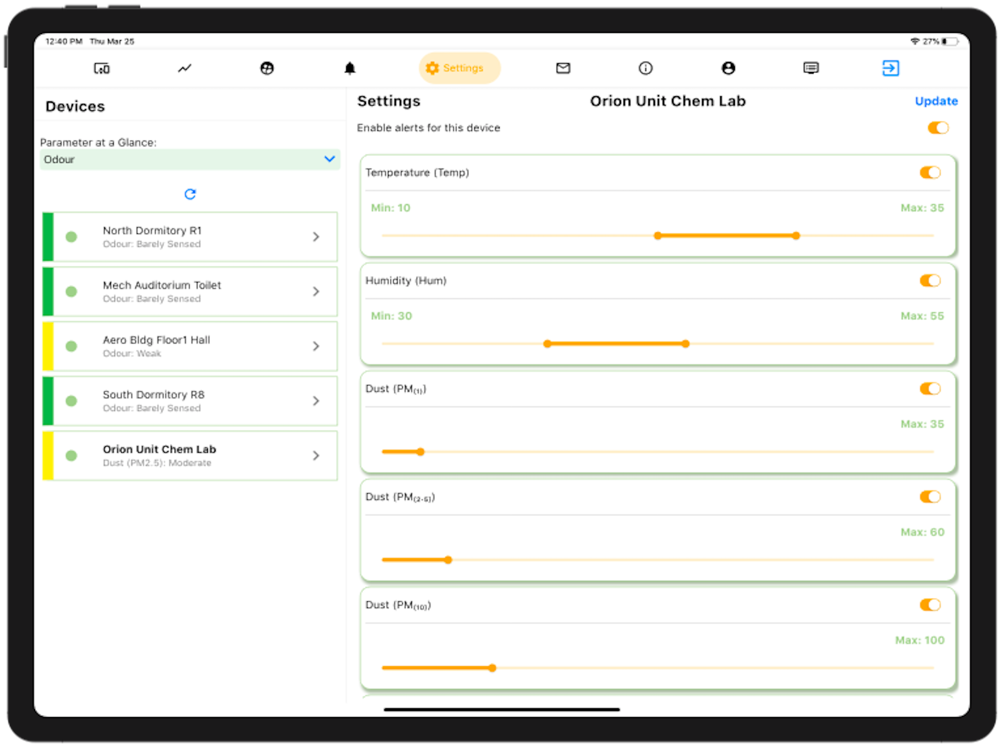Viewport: 1000px width, 750px height.
Task: Select North Dormitory R1 device name
Action: click(152, 231)
